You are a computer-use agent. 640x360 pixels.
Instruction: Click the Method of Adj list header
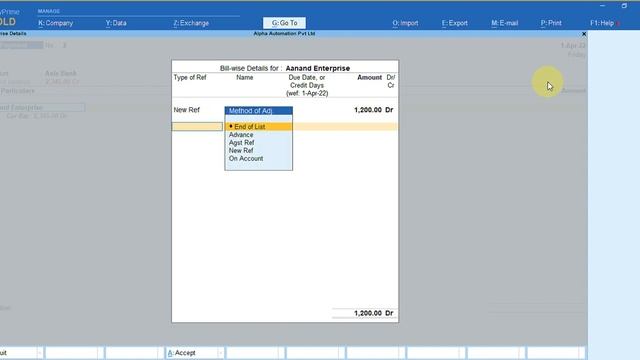click(258, 111)
